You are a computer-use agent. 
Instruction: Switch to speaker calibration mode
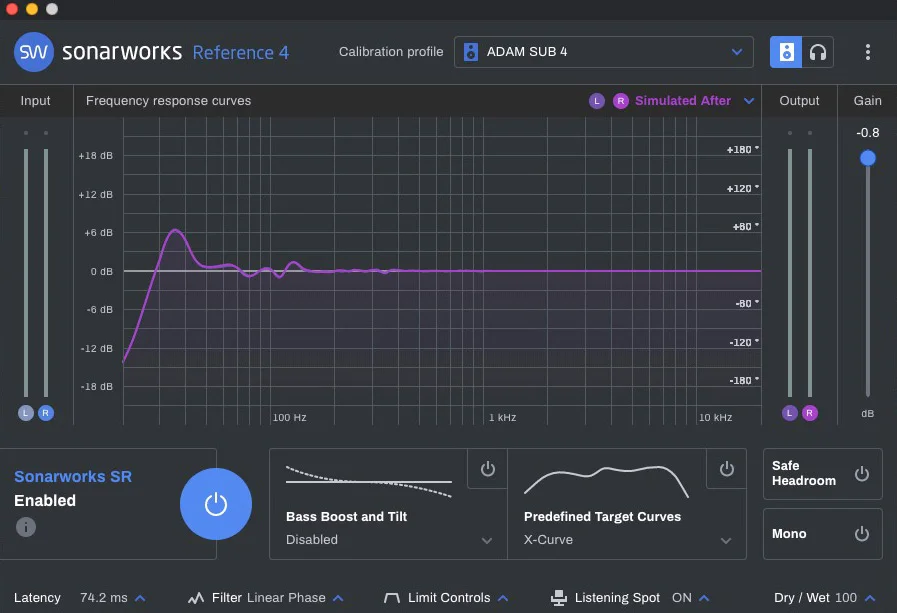click(785, 52)
